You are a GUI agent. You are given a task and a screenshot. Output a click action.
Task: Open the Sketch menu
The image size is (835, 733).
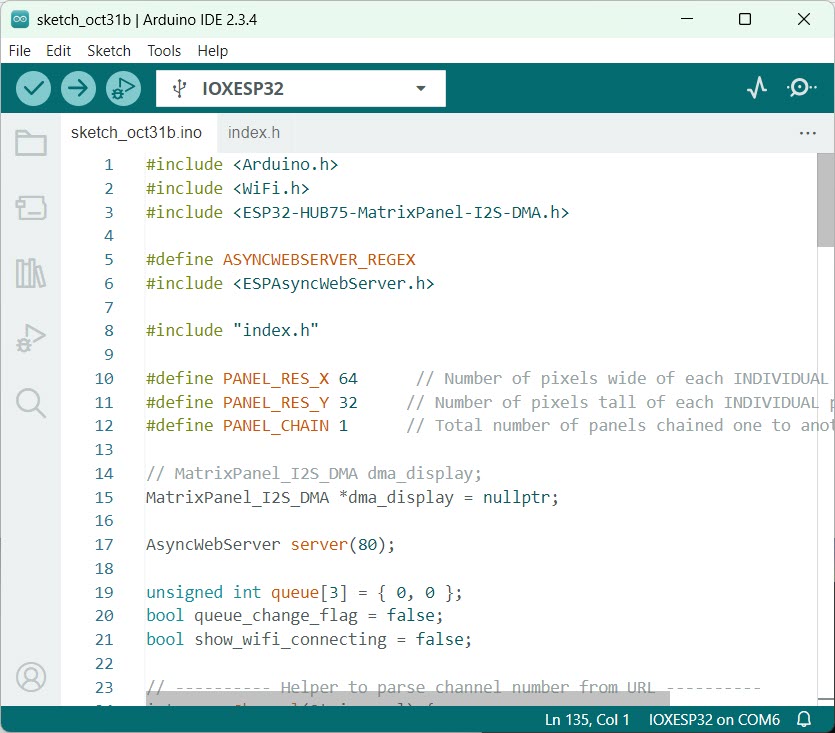pyautogui.click(x=109, y=50)
